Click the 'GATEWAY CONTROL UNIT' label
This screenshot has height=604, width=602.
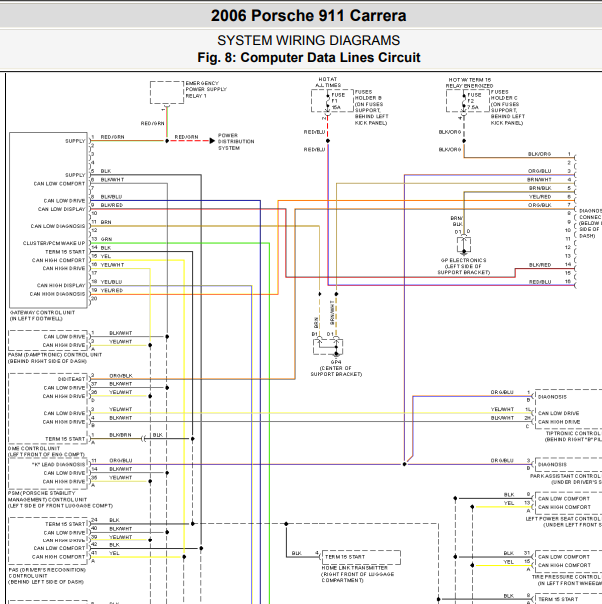pos(42,315)
